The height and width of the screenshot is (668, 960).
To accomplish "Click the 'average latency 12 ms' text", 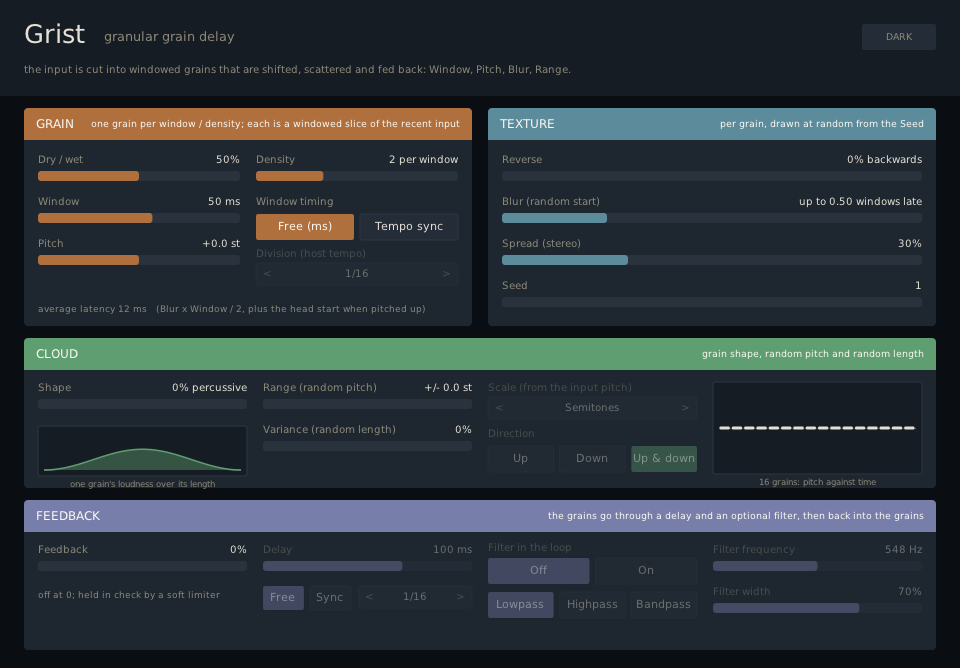I will pos(92,309).
